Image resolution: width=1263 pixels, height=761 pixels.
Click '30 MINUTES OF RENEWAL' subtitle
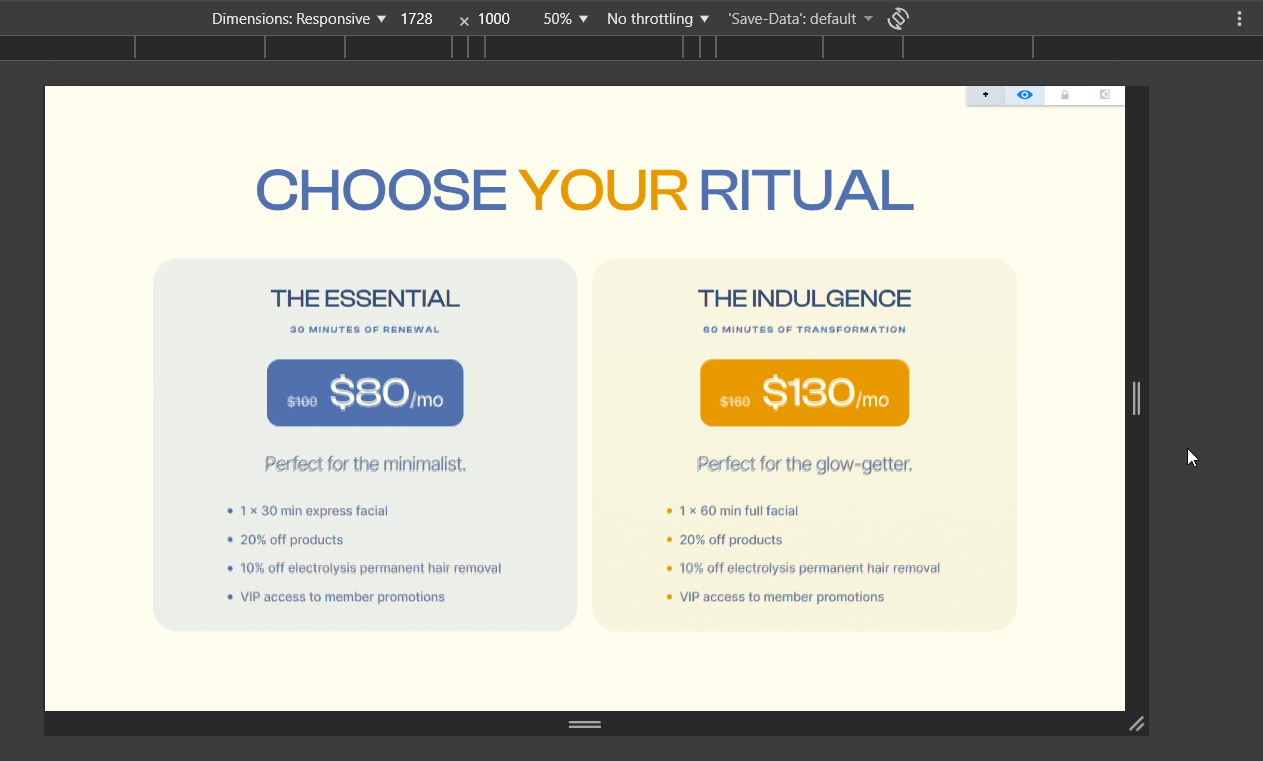coord(365,329)
